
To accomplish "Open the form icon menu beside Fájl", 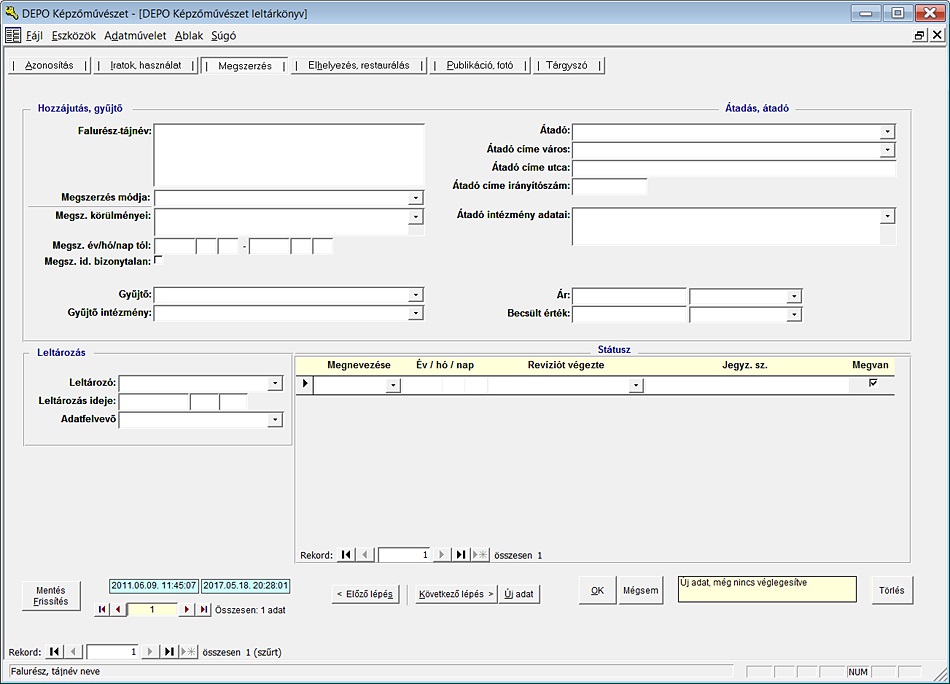I will coord(13,35).
